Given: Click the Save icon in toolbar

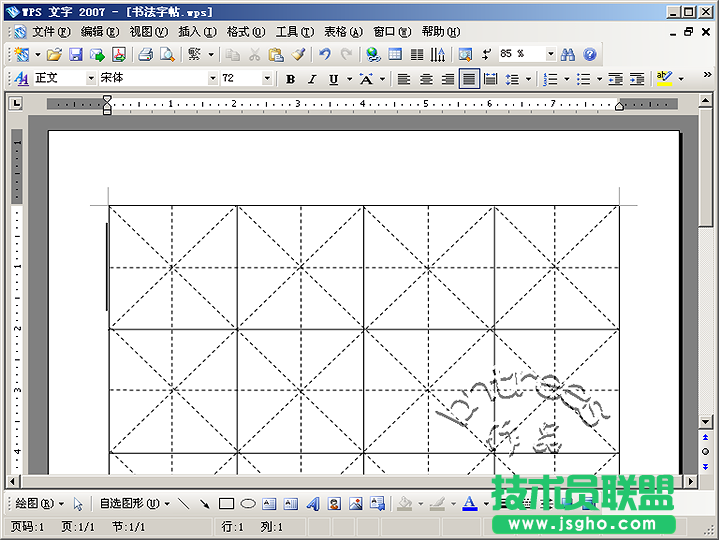Looking at the screenshot, I should pyautogui.click(x=76, y=54).
